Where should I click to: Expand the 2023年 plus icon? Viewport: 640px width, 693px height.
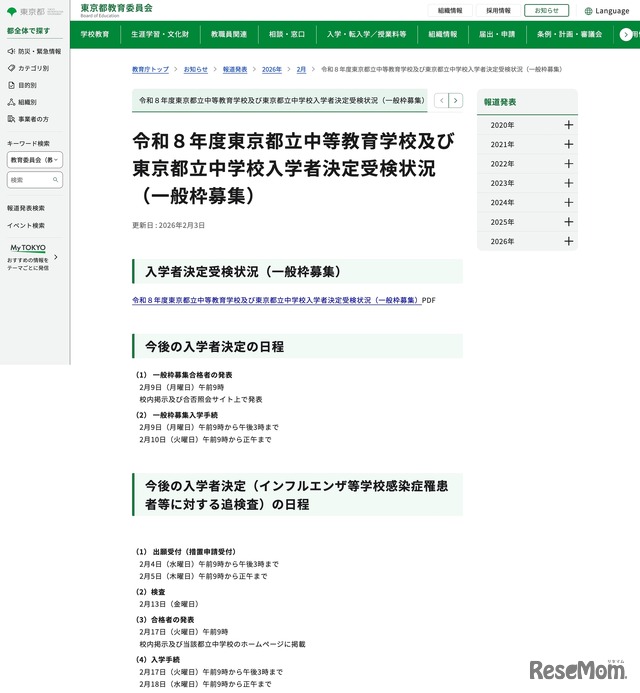point(569,183)
